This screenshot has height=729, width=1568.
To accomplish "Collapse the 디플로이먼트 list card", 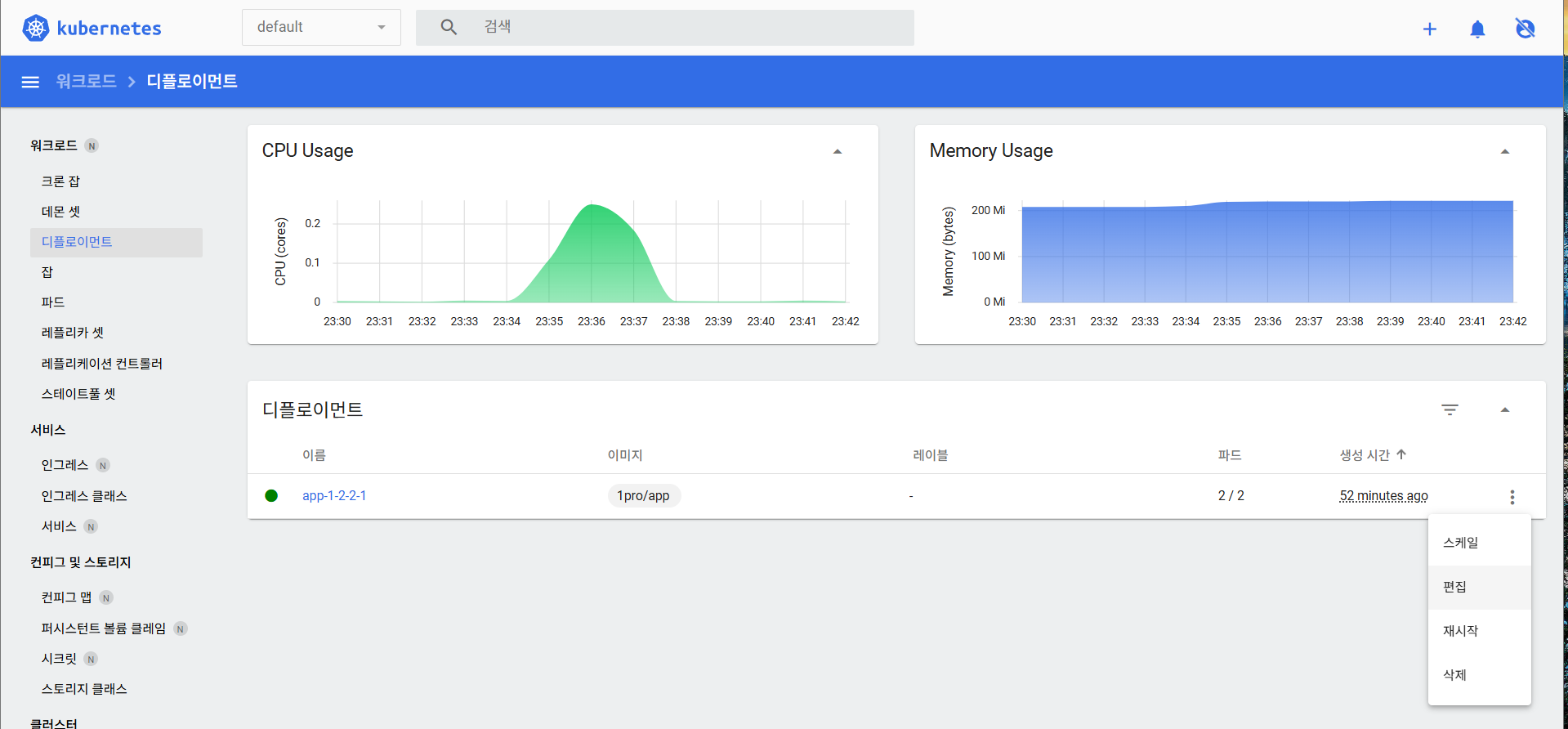I will click(x=1504, y=409).
